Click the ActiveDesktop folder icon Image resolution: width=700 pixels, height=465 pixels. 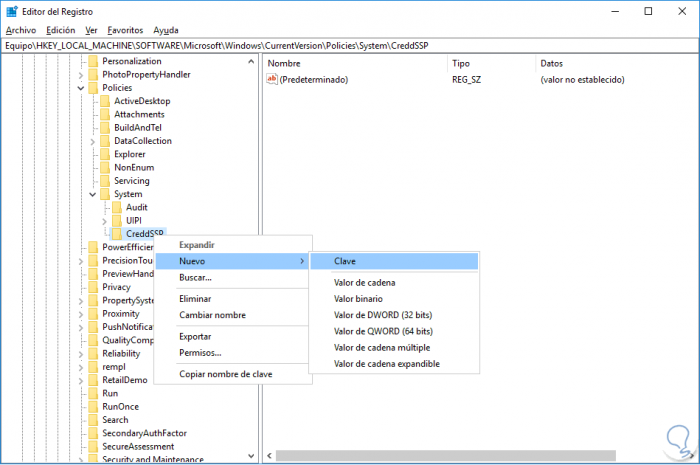tap(105, 101)
